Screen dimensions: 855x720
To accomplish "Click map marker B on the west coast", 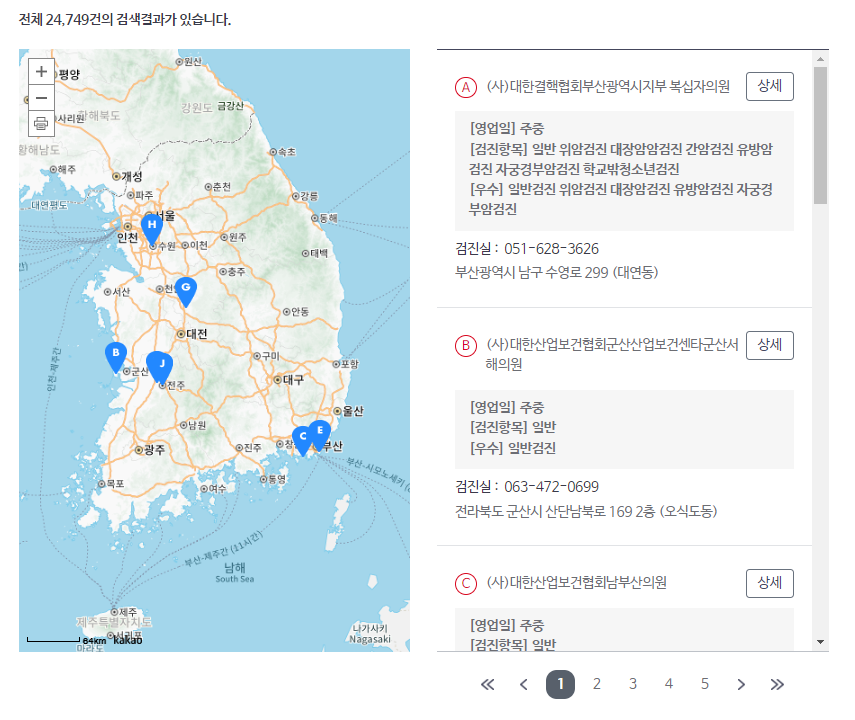I will point(117,354).
